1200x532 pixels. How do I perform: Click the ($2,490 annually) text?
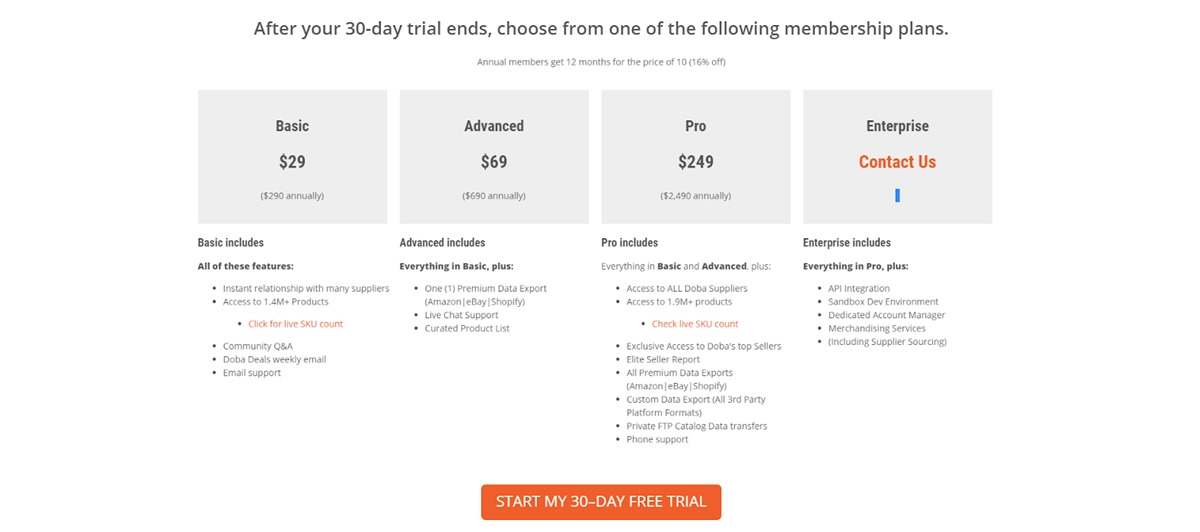click(x=696, y=196)
